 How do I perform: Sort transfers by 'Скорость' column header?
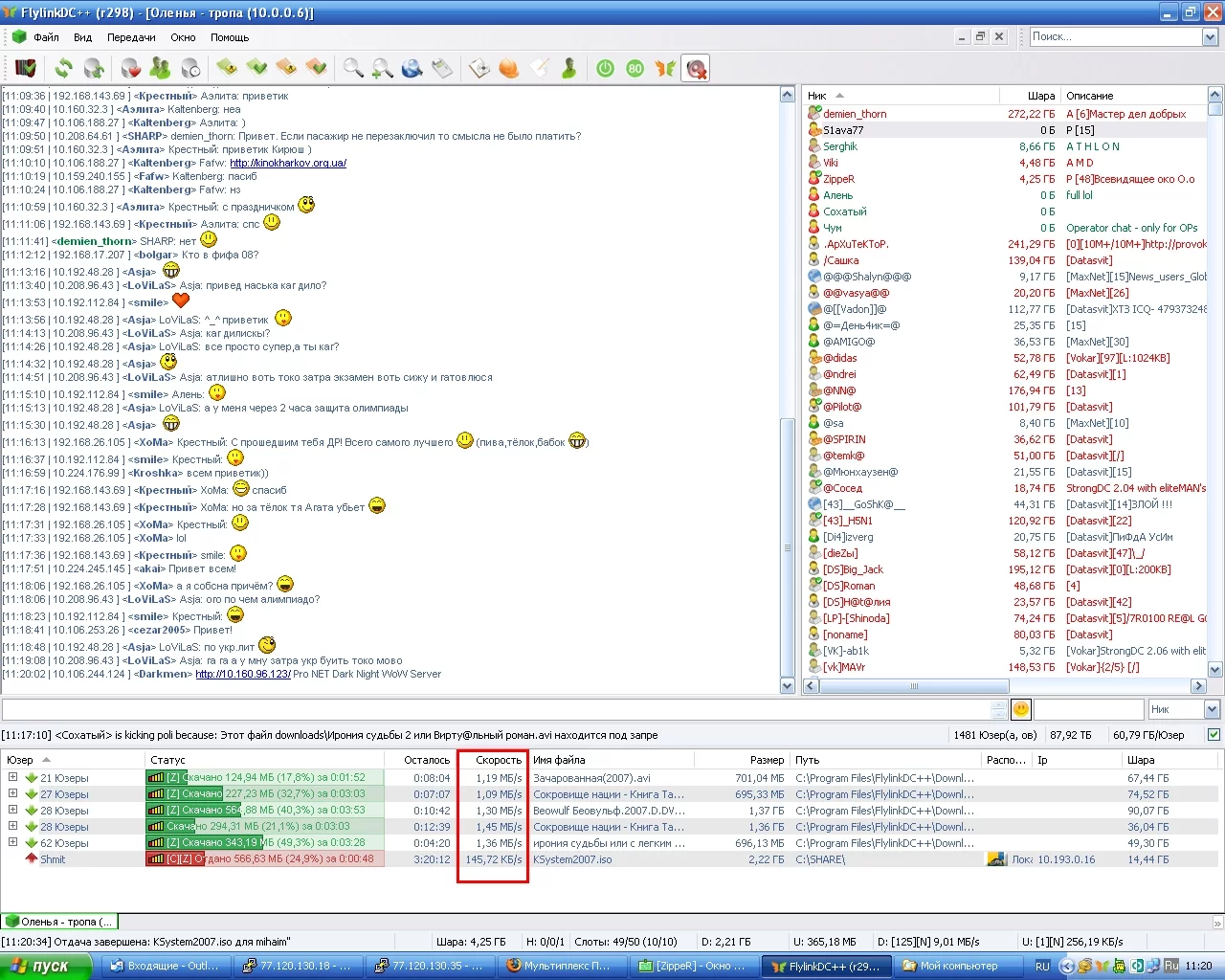[499, 760]
